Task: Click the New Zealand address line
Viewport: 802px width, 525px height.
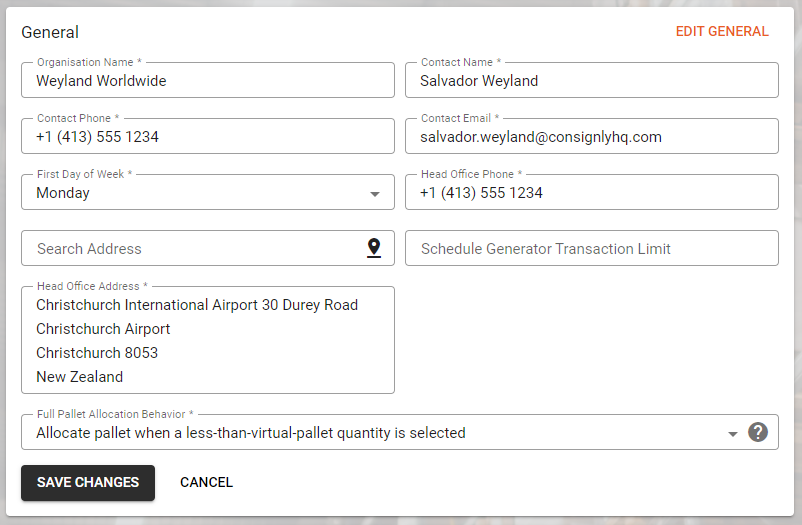Action: click(x=80, y=377)
